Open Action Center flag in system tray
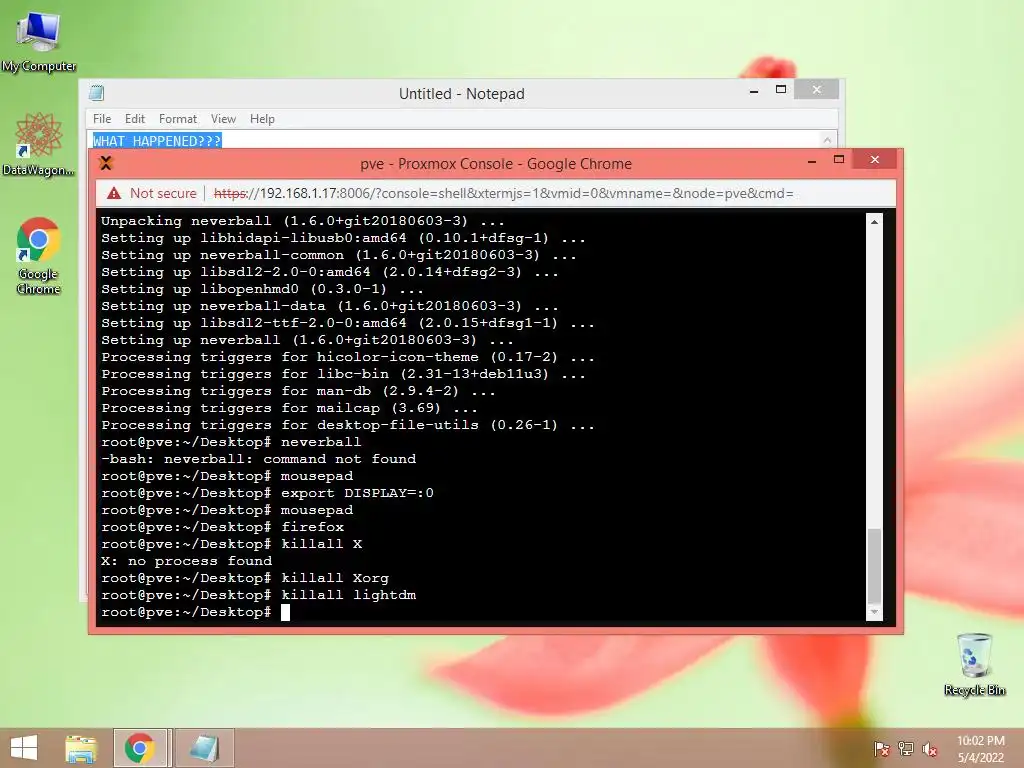The width and height of the screenshot is (1024, 768). pos(882,748)
